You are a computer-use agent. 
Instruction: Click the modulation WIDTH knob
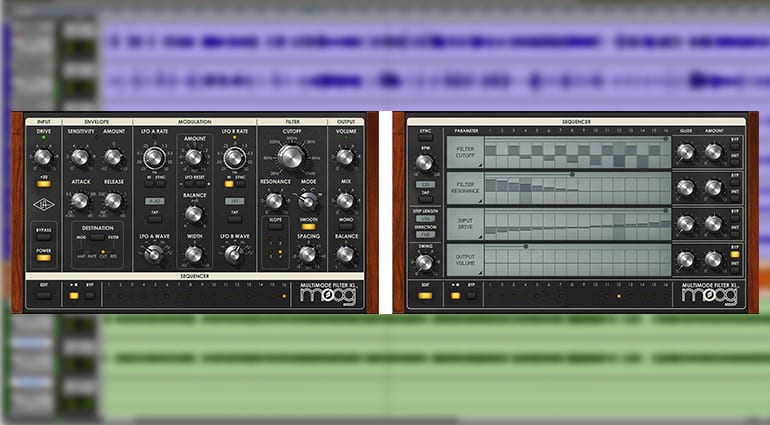[x=194, y=255]
